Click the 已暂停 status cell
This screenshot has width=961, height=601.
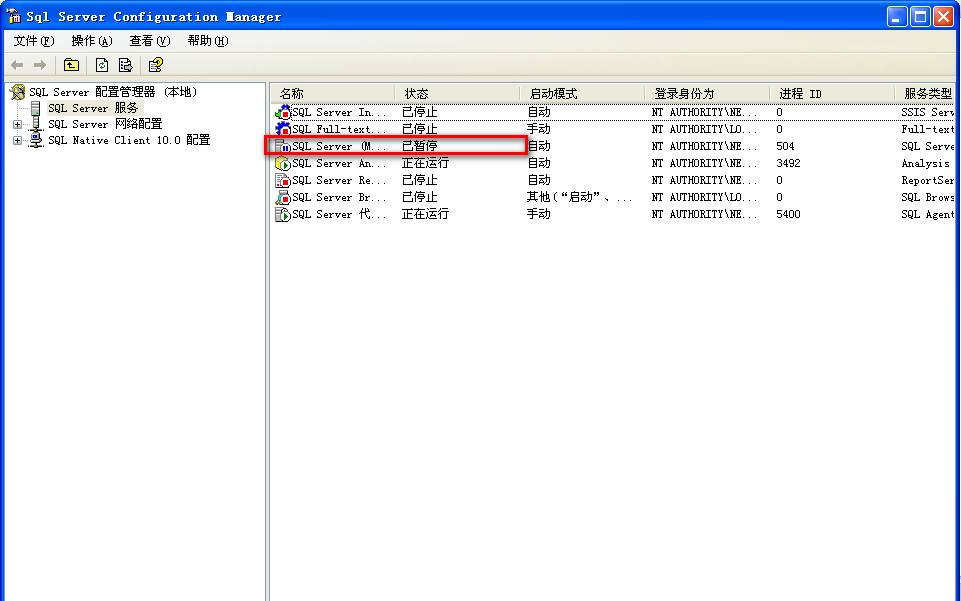pyautogui.click(x=420, y=146)
